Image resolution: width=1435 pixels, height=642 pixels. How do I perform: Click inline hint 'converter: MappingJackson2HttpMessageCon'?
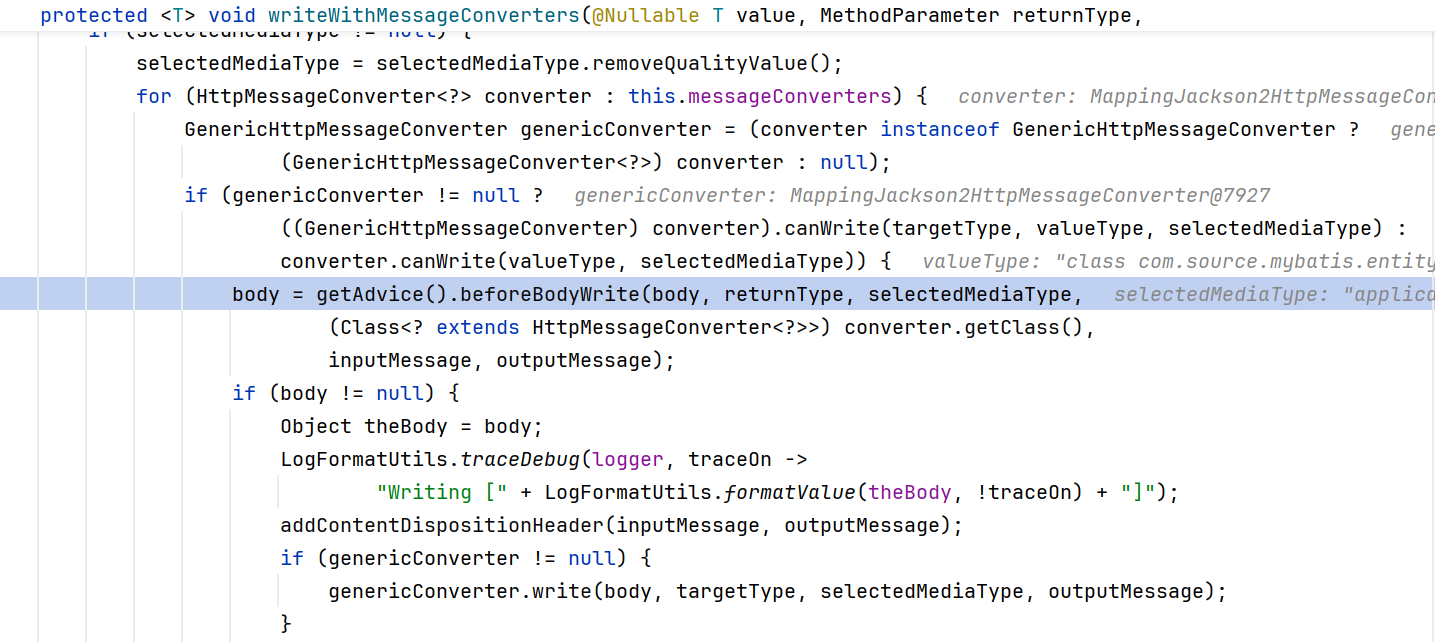(x=1196, y=96)
